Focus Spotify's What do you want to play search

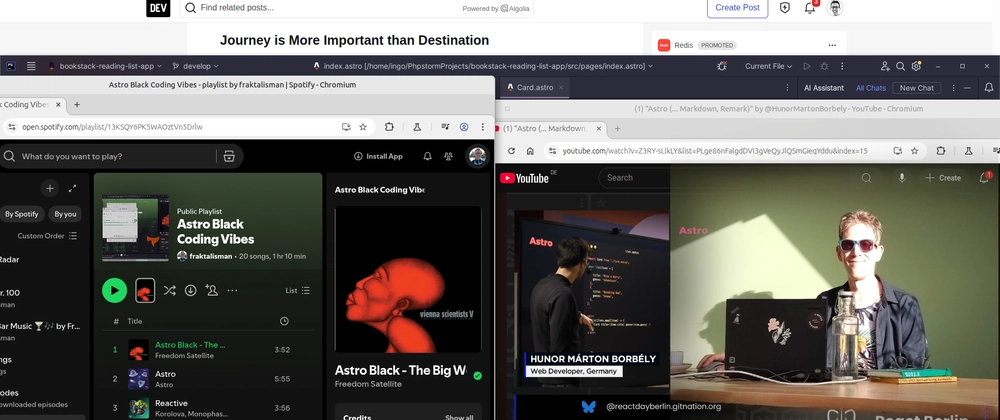click(108, 156)
